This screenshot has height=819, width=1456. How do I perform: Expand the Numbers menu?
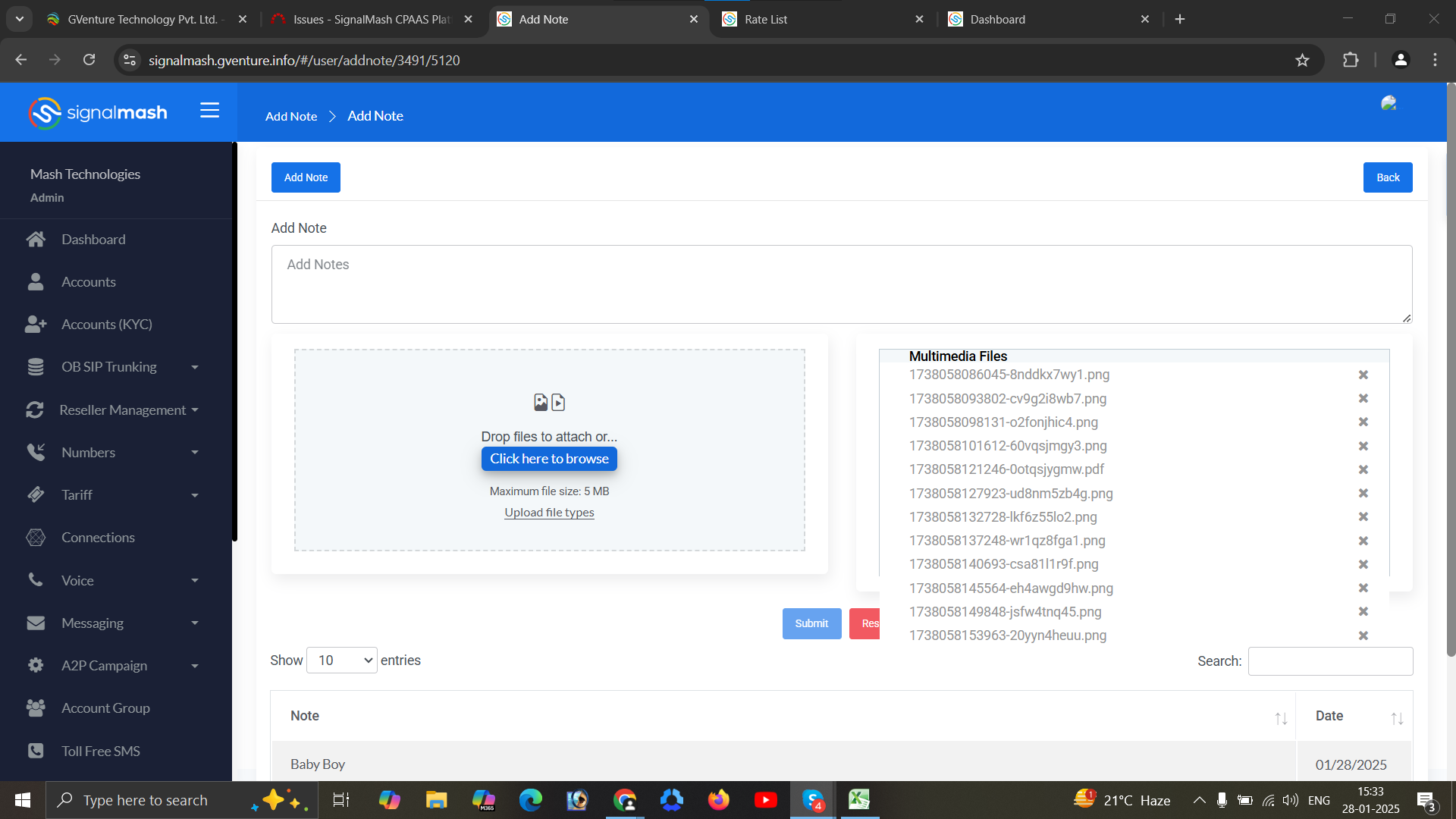coord(114,453)
